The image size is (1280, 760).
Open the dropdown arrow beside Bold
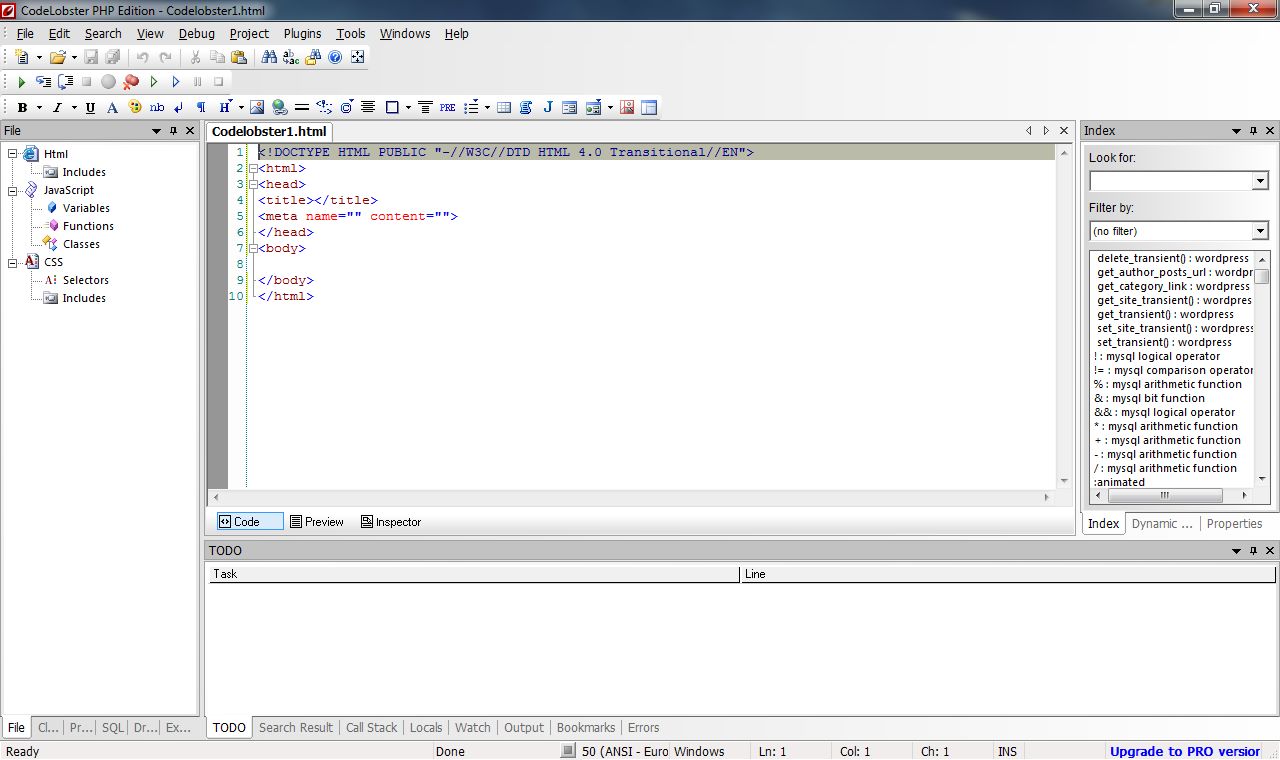(39, 107)
